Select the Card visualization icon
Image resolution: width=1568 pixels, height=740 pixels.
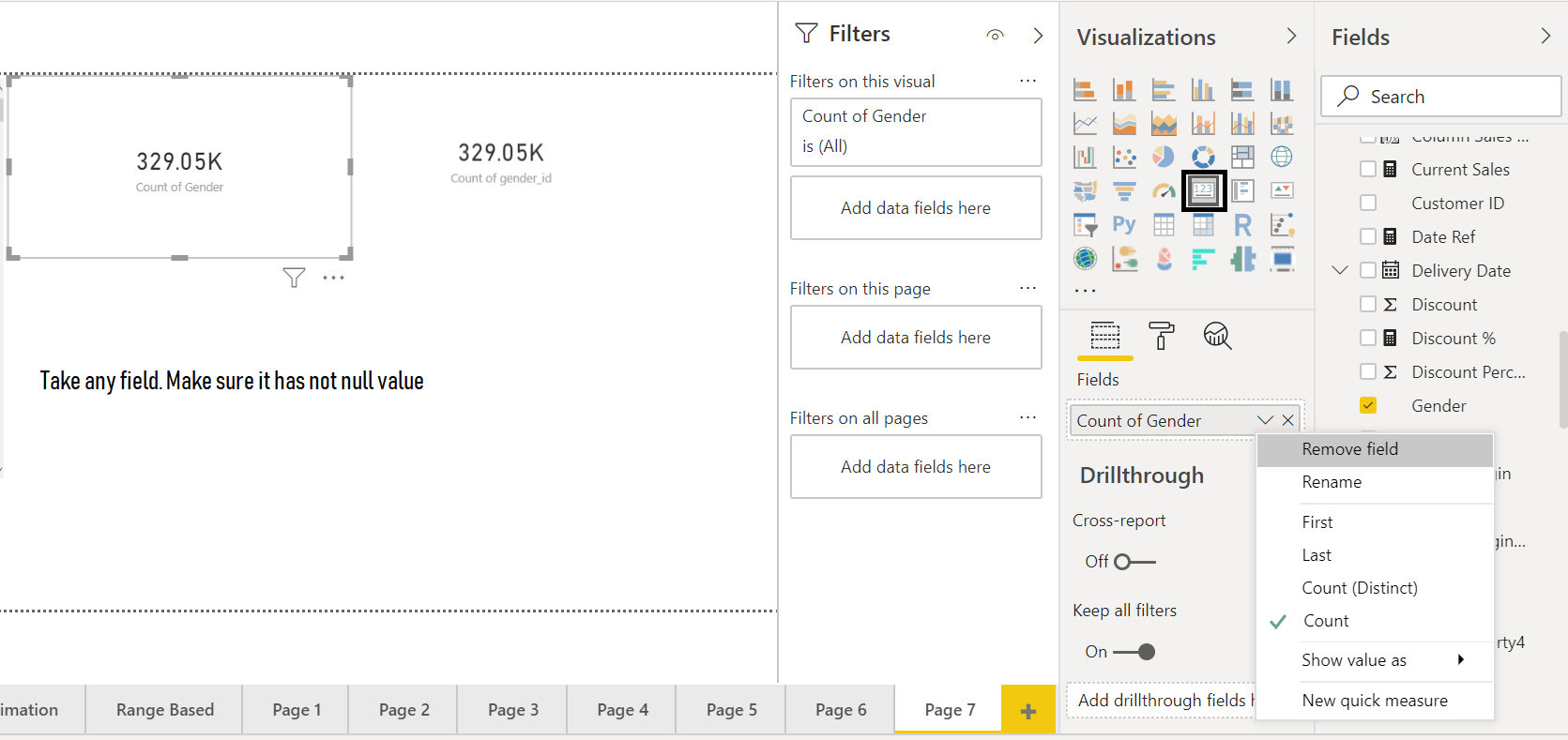[x=1203, y=190]
